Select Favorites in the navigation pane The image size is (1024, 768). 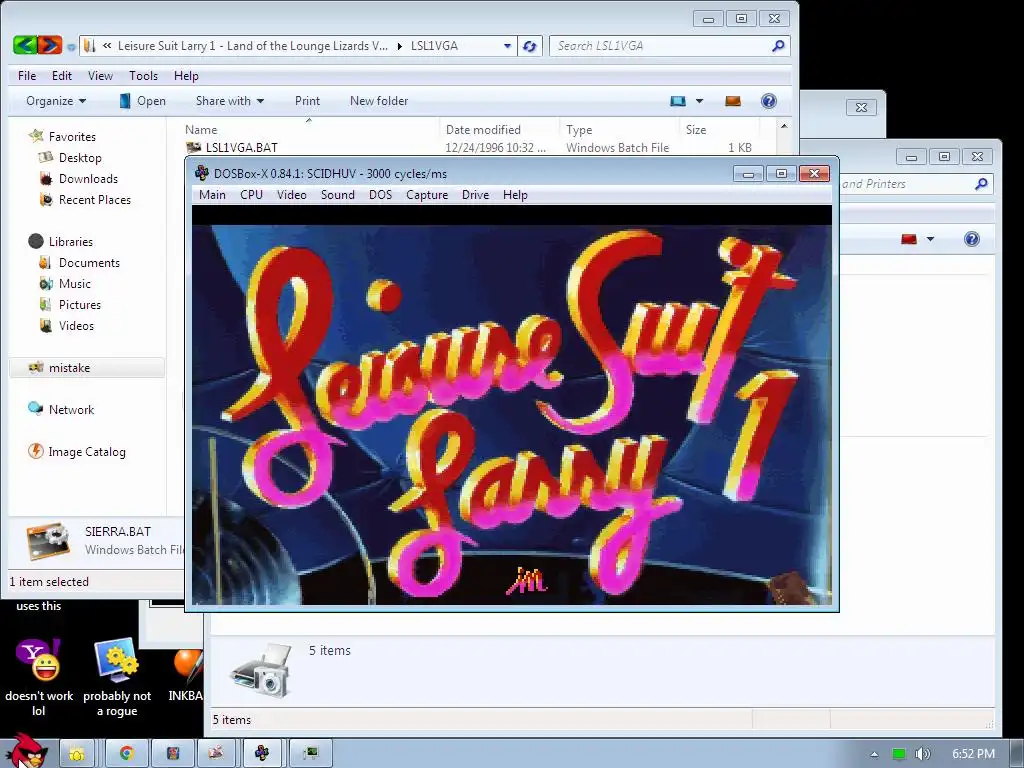72,136
